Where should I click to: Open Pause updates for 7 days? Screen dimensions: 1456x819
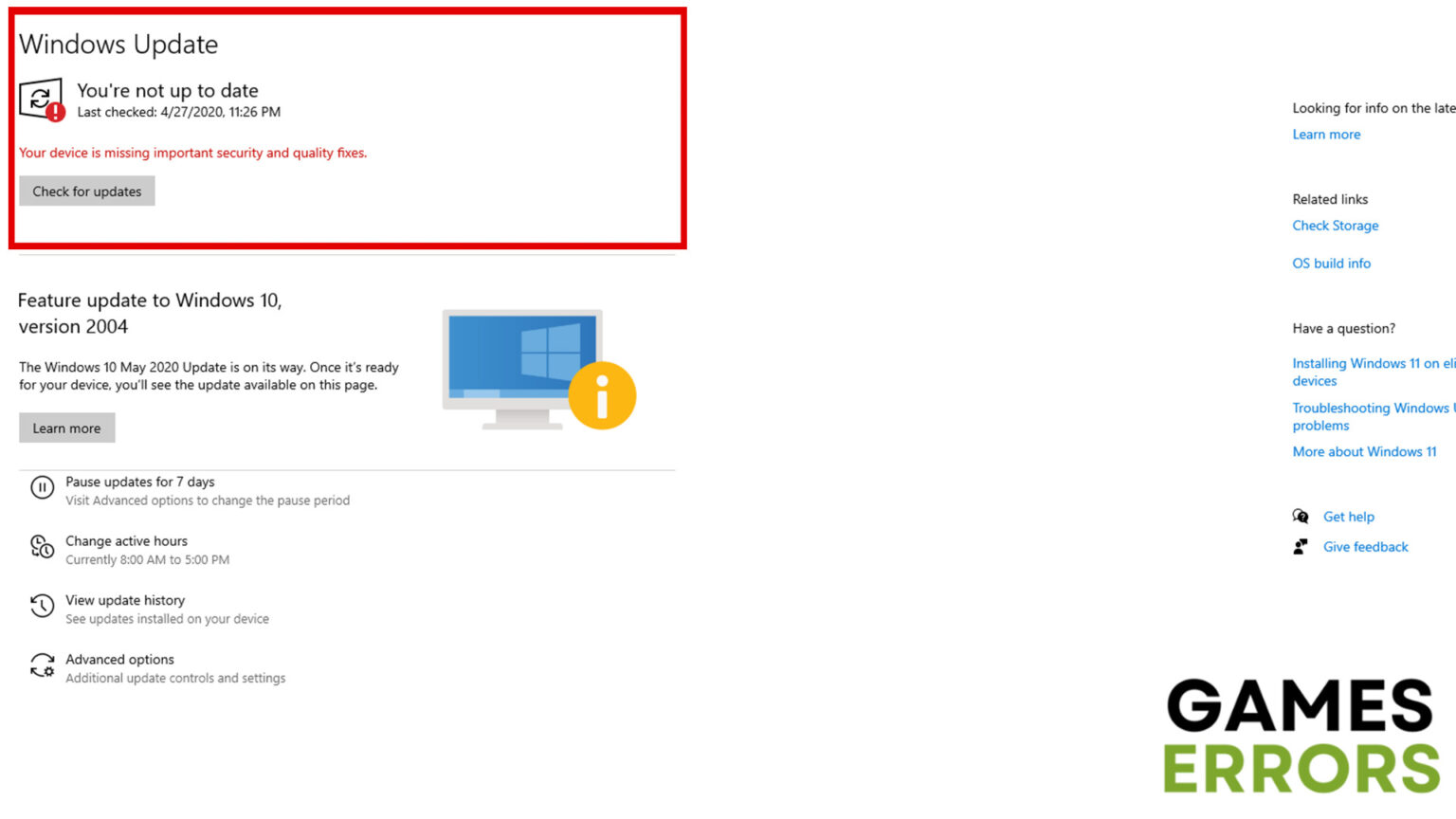(140, 482)
